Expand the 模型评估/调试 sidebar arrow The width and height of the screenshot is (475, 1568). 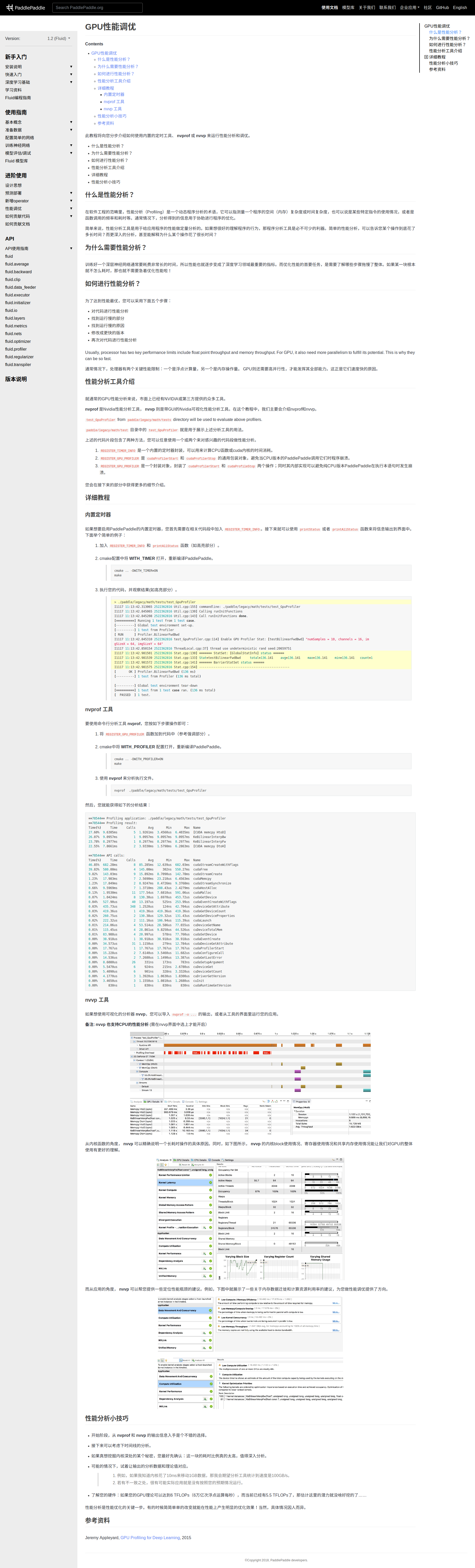[71, 153]
